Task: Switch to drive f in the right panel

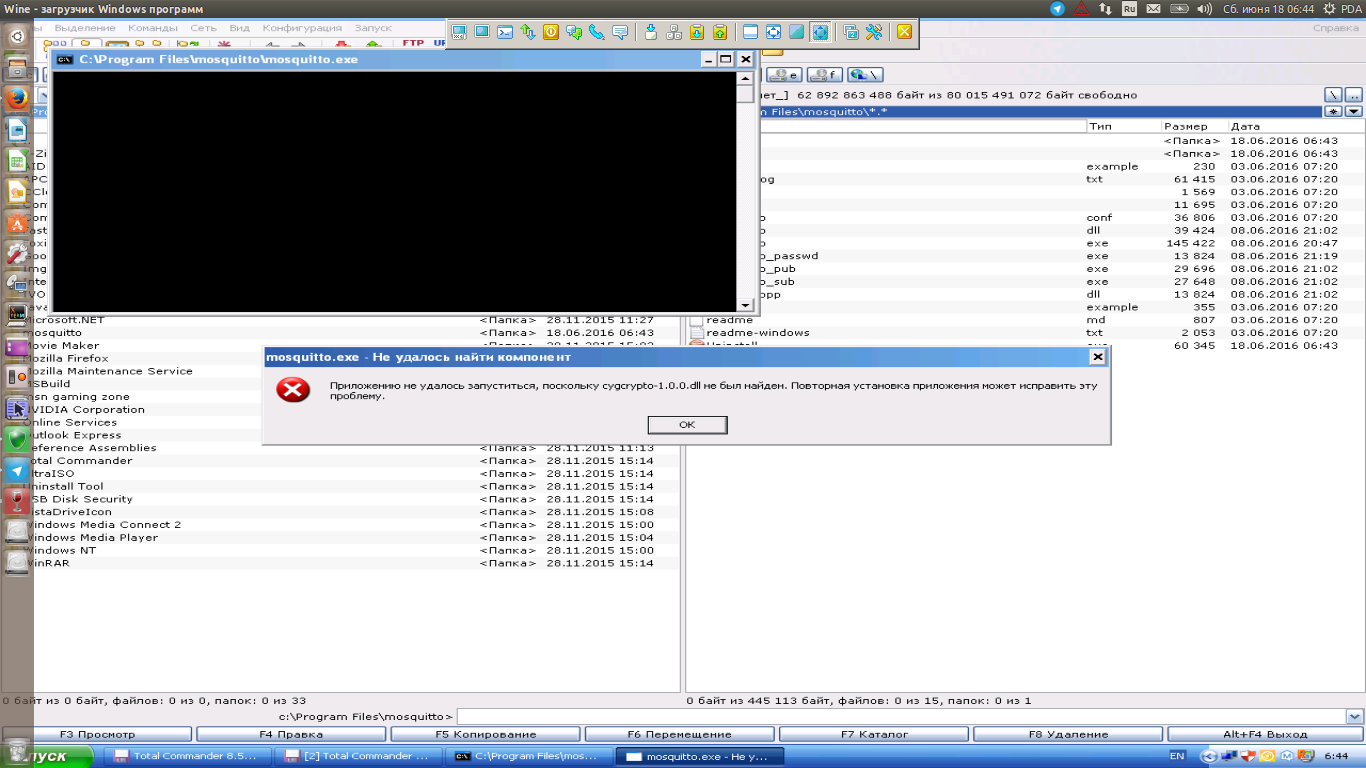Action: point(824,75)
